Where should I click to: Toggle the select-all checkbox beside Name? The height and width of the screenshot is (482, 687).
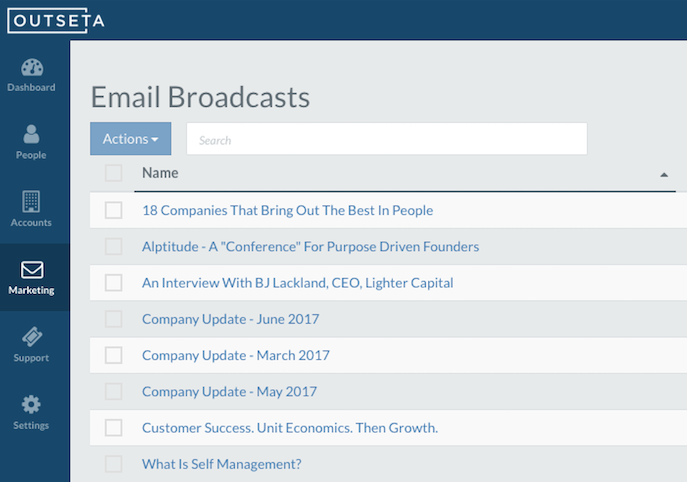[113, 173]
